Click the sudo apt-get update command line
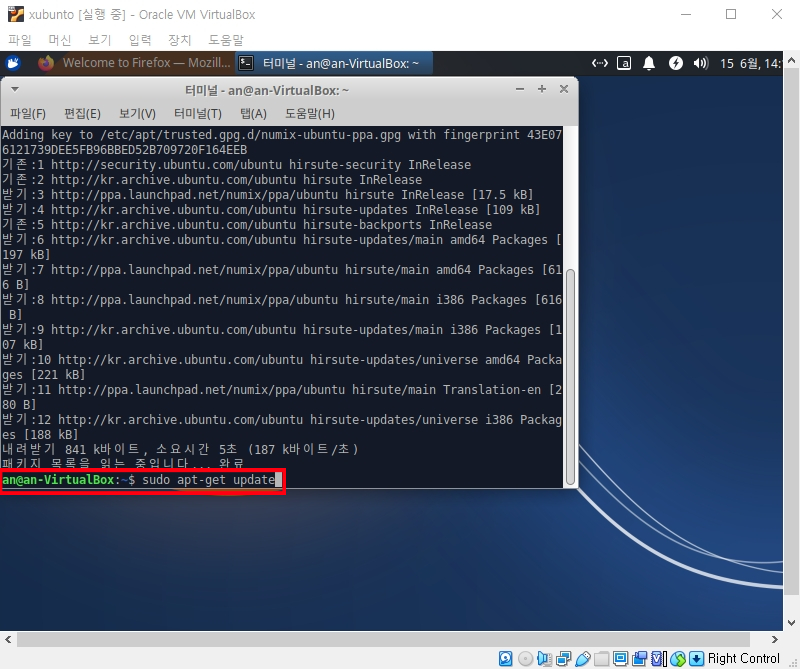The width and height of the screenshot is (800, 669). pos(209,480)
